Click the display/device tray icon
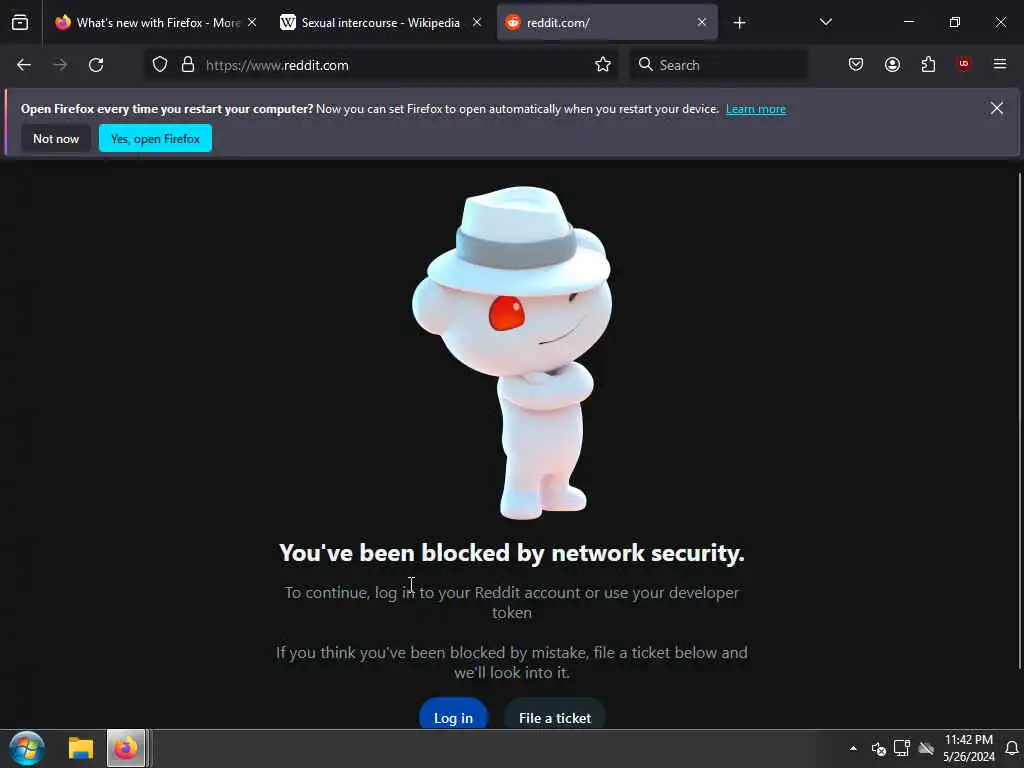 pyautogui.click(x=902, y=748)
